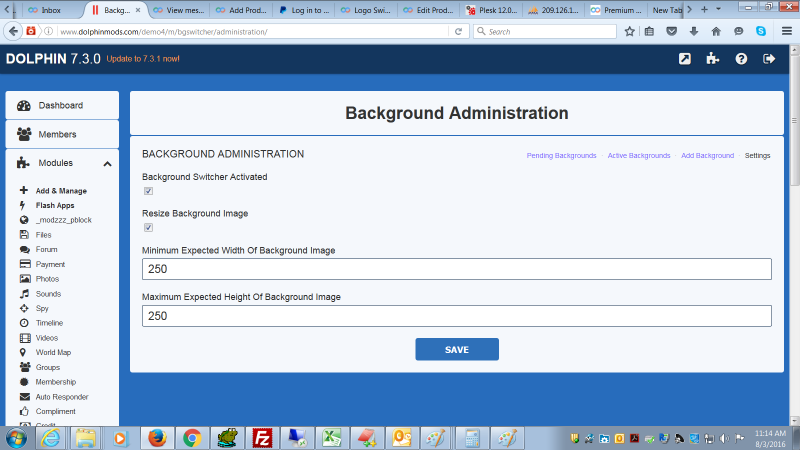Open Chrome from the taskbar

pos(192,438)
